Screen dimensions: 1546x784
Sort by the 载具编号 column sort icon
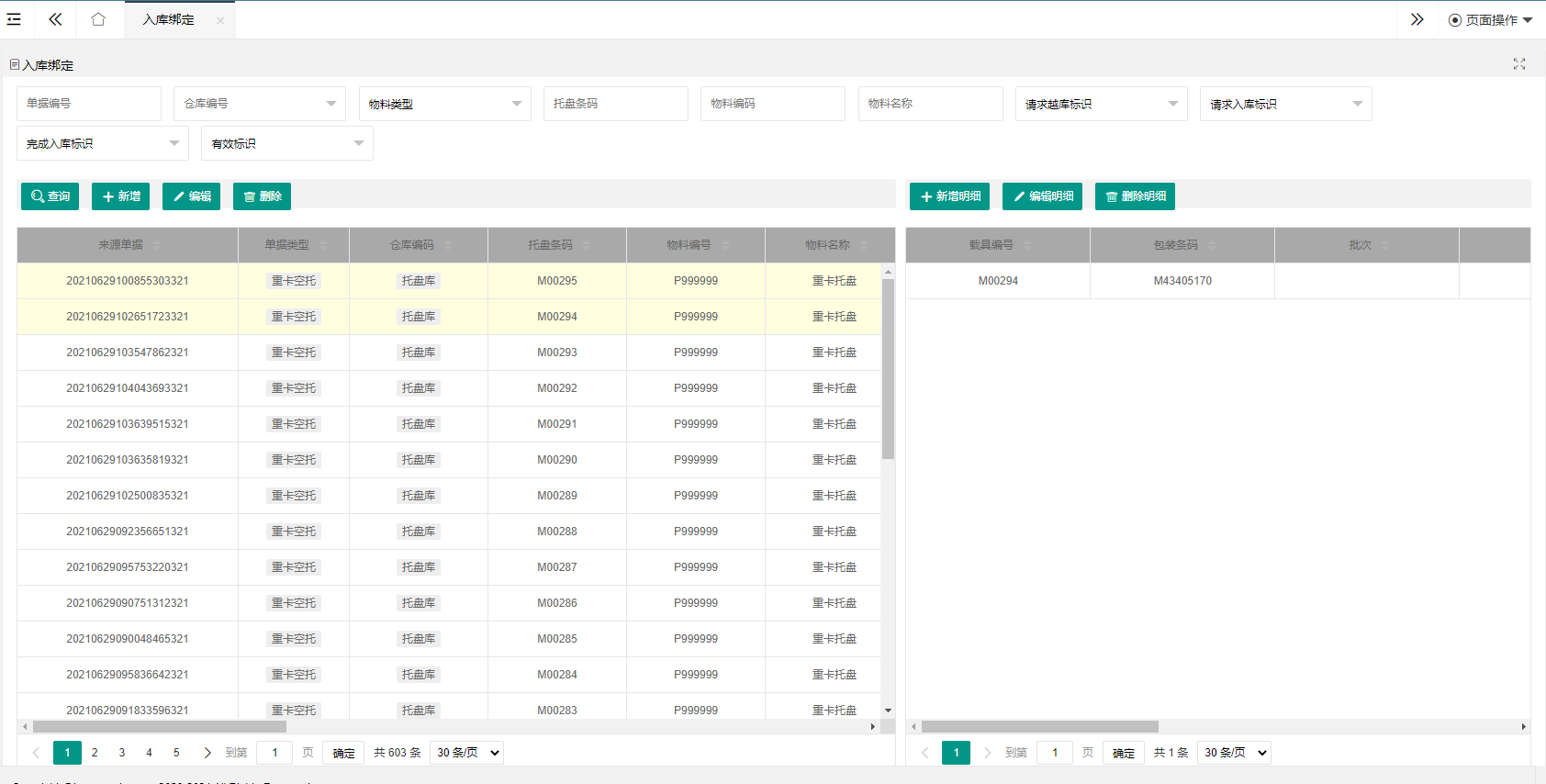pos(1027,245)
